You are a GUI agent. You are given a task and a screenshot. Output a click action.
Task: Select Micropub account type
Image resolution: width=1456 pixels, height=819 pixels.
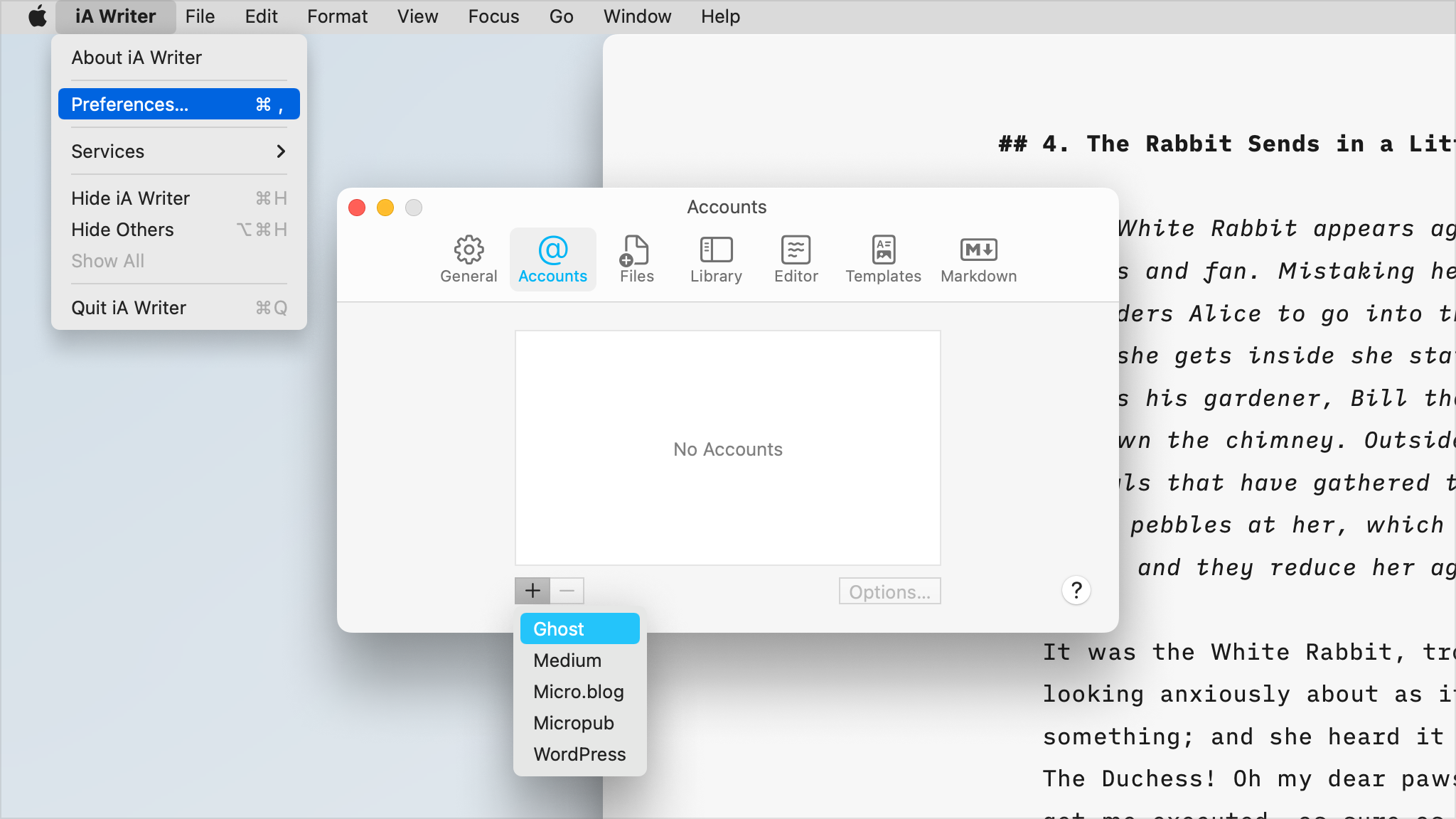click(x=579, y=723)
